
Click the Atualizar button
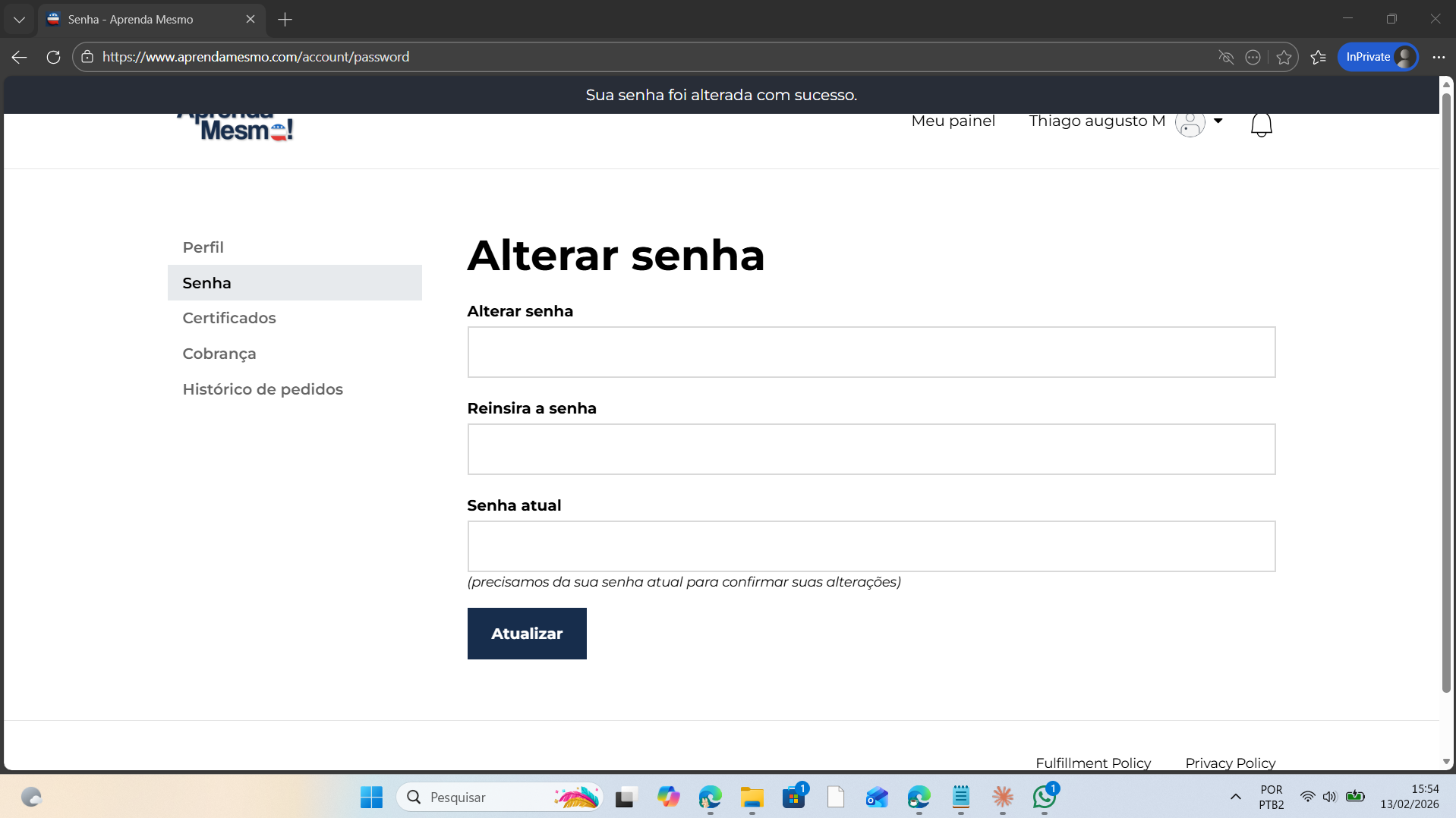526,634
